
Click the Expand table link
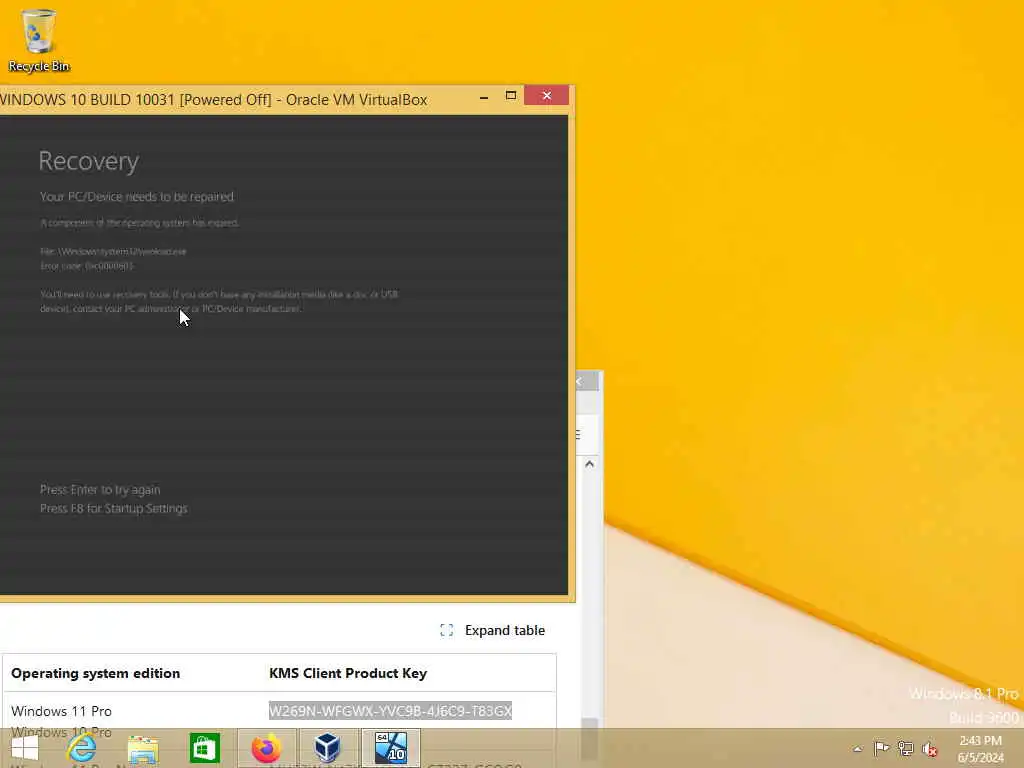point(504,630)
